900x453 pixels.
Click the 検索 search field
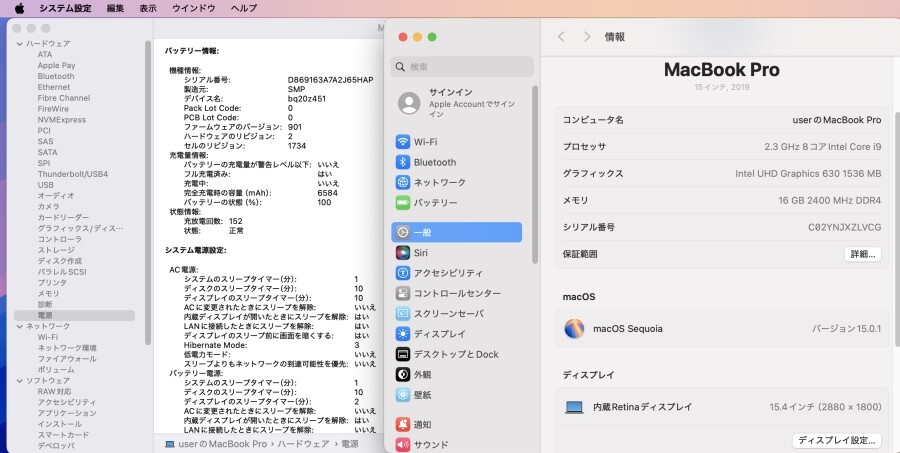[x=463, y=67]
